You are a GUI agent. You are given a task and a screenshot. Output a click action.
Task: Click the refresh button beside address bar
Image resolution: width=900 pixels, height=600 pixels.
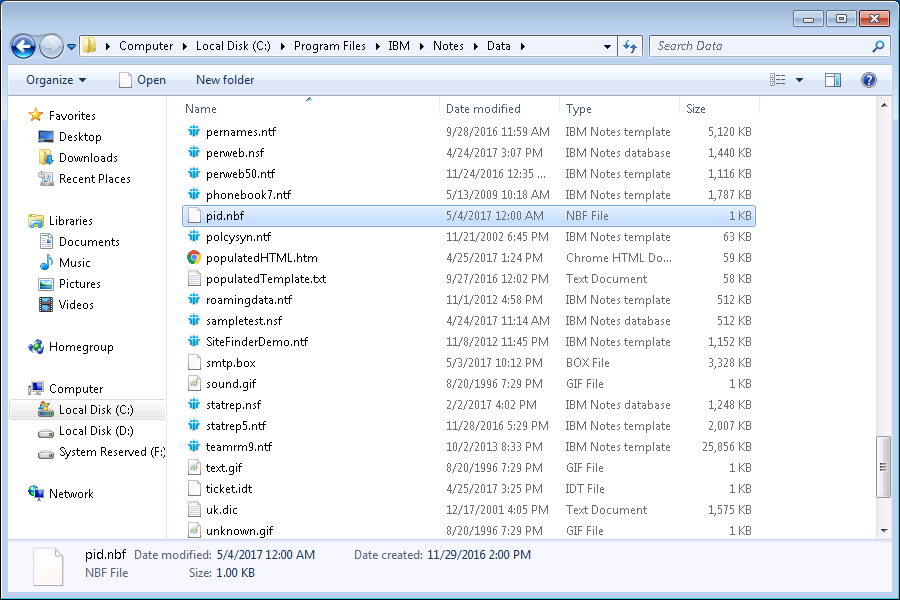pyautogui.click(x=630, y=46)
